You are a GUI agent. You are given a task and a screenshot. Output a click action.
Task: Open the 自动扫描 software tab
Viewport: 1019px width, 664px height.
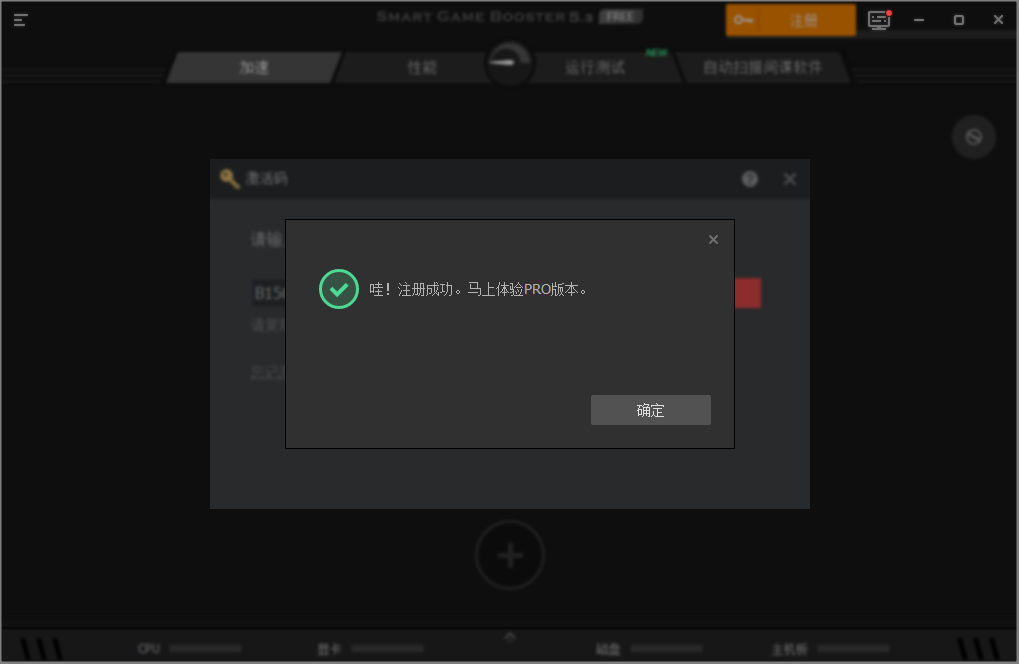coord(762,68)
